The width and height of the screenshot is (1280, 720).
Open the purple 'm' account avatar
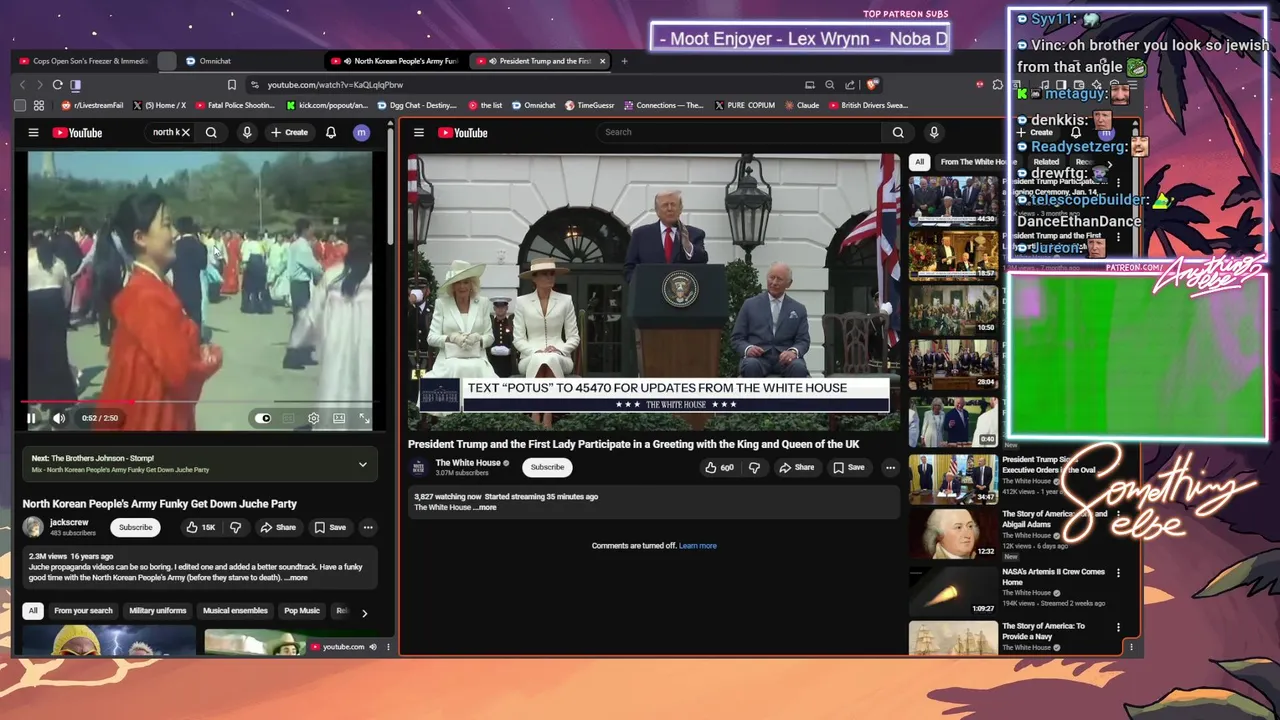coord(362,132)
